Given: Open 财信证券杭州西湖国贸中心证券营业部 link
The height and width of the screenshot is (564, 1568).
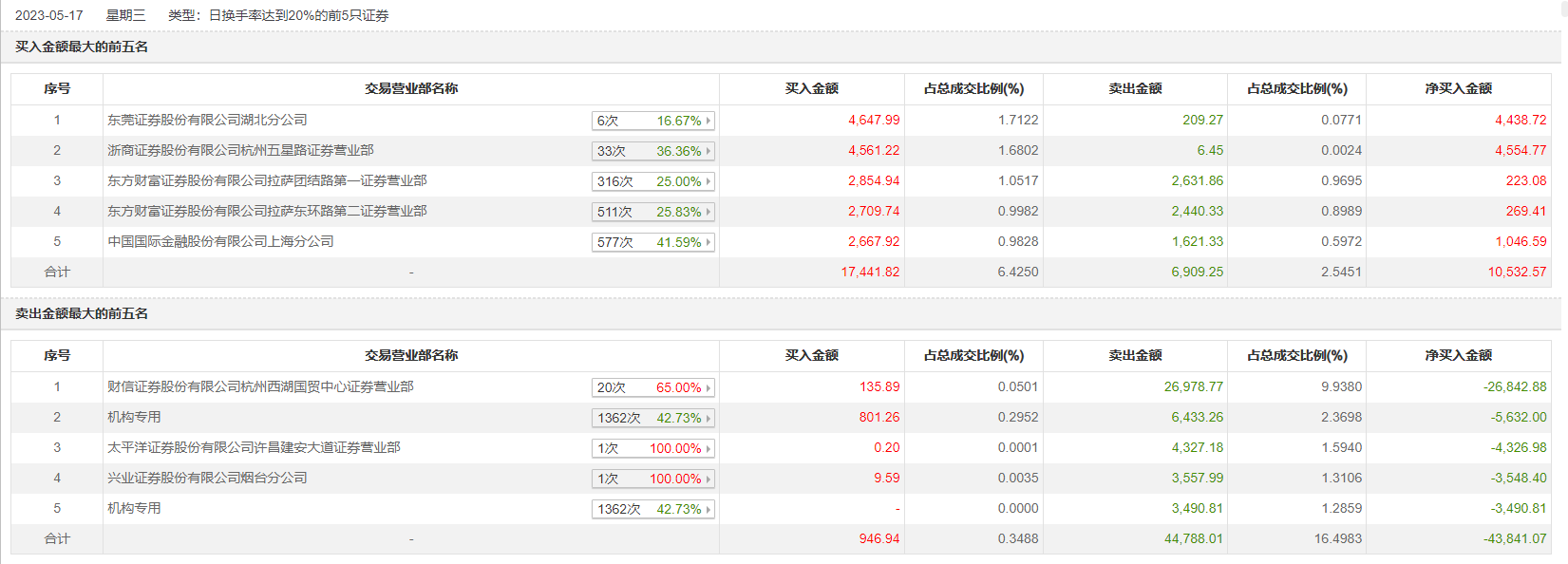Looking at the screenshot, I should (x=260, y=386).
